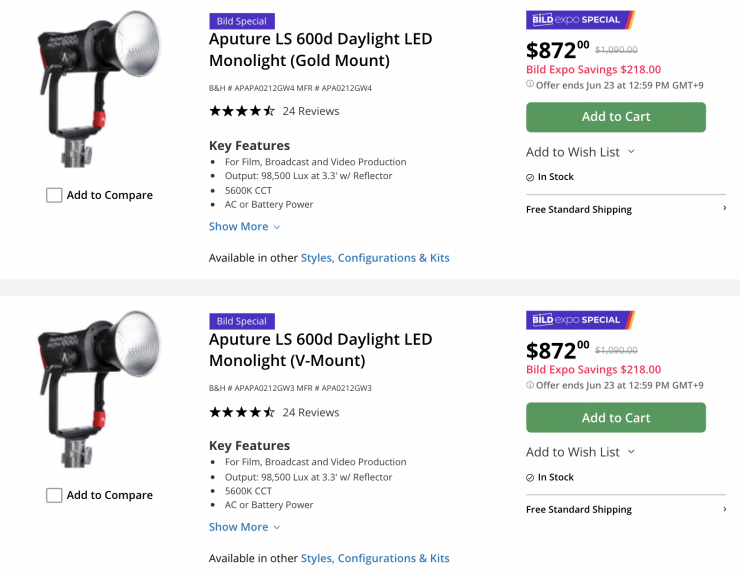The height and width of the screenshot is (576, 740).
Task: Expand Show More features for Gold Mount
Action: click(244, 227)
